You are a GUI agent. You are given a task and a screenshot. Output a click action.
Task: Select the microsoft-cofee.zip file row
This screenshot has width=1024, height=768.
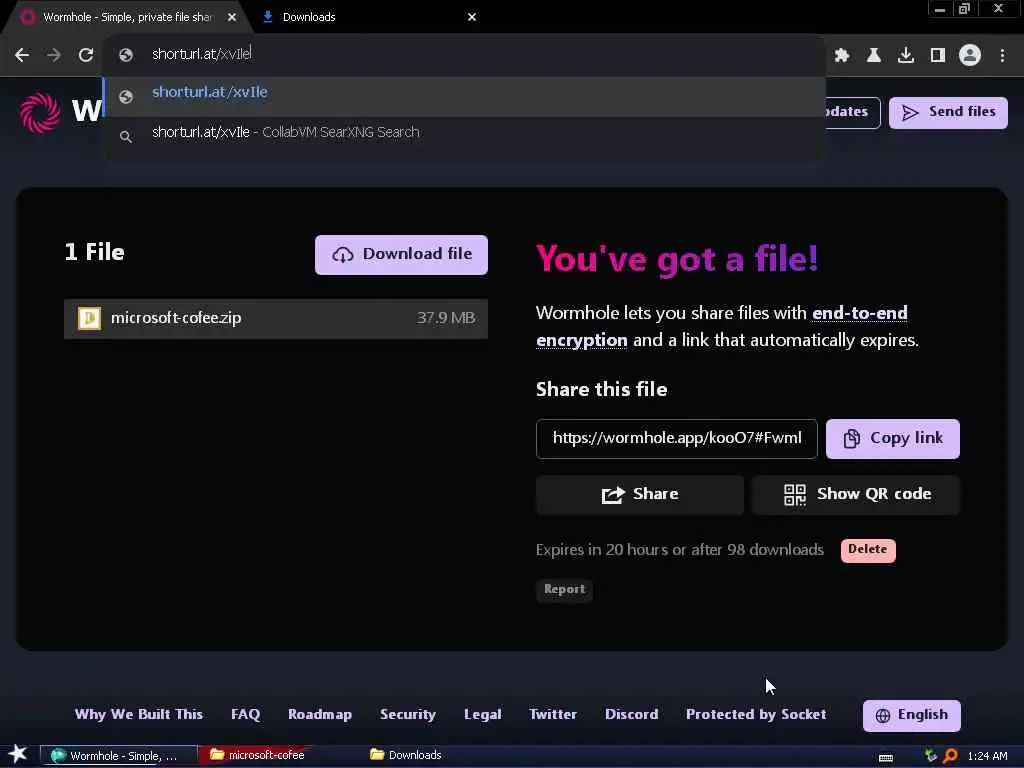point(276,319)
